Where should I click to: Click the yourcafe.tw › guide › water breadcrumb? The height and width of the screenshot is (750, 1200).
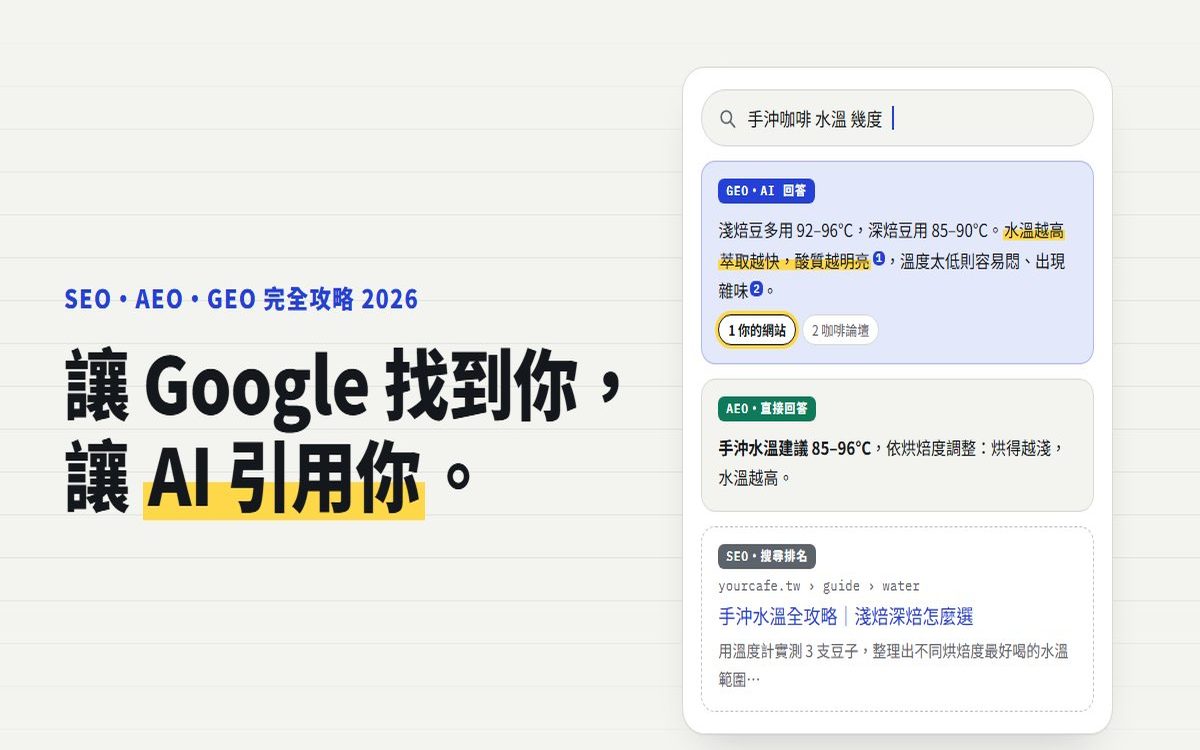click(819, 586)
